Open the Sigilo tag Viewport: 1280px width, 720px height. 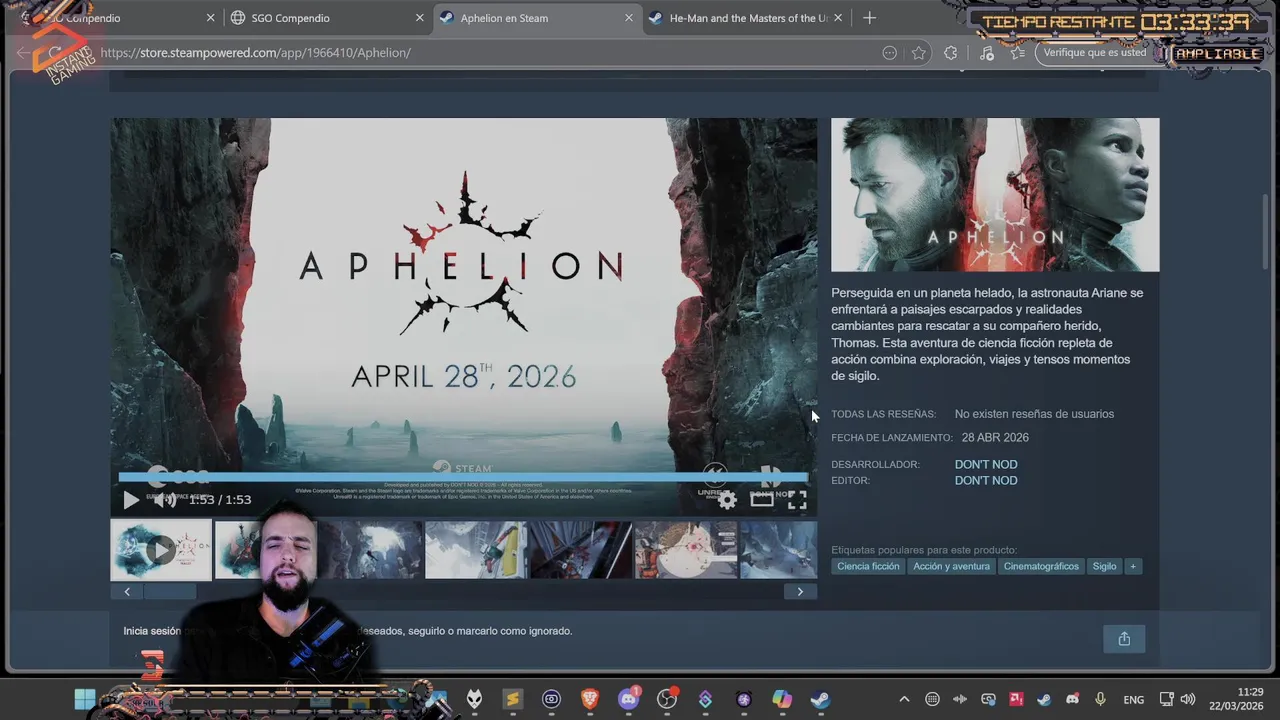tap(1104, 566)
